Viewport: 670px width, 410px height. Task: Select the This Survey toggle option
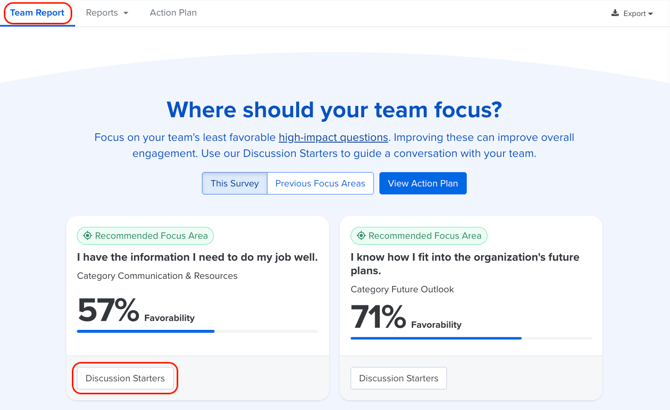click(x=235, y=183)
